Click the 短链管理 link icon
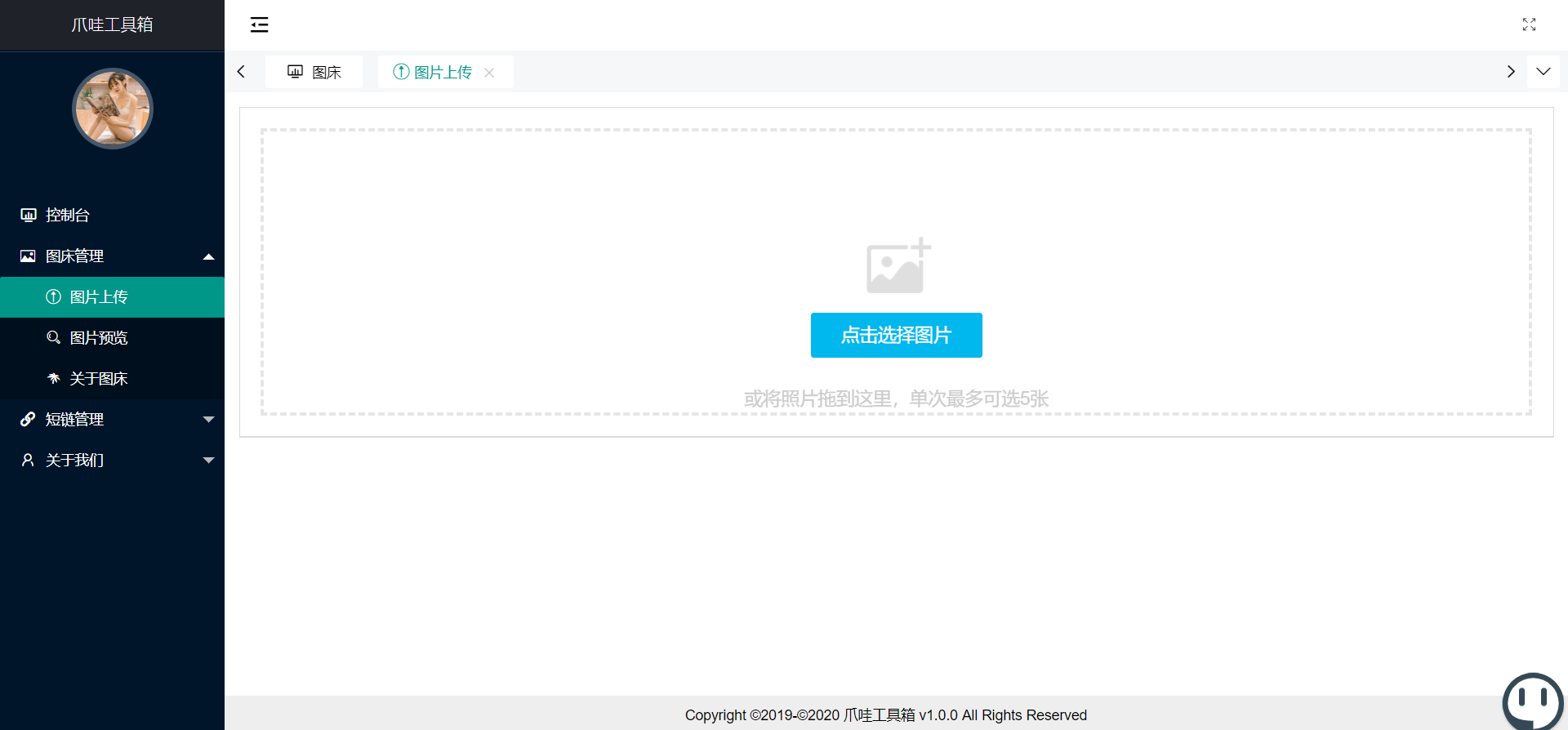Image resolution: width=1568 pixels, height=730 pixels. click(28, 419)
